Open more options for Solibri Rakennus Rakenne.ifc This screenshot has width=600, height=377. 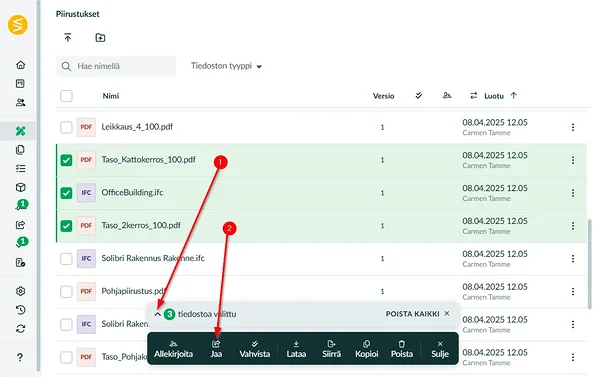573,259
